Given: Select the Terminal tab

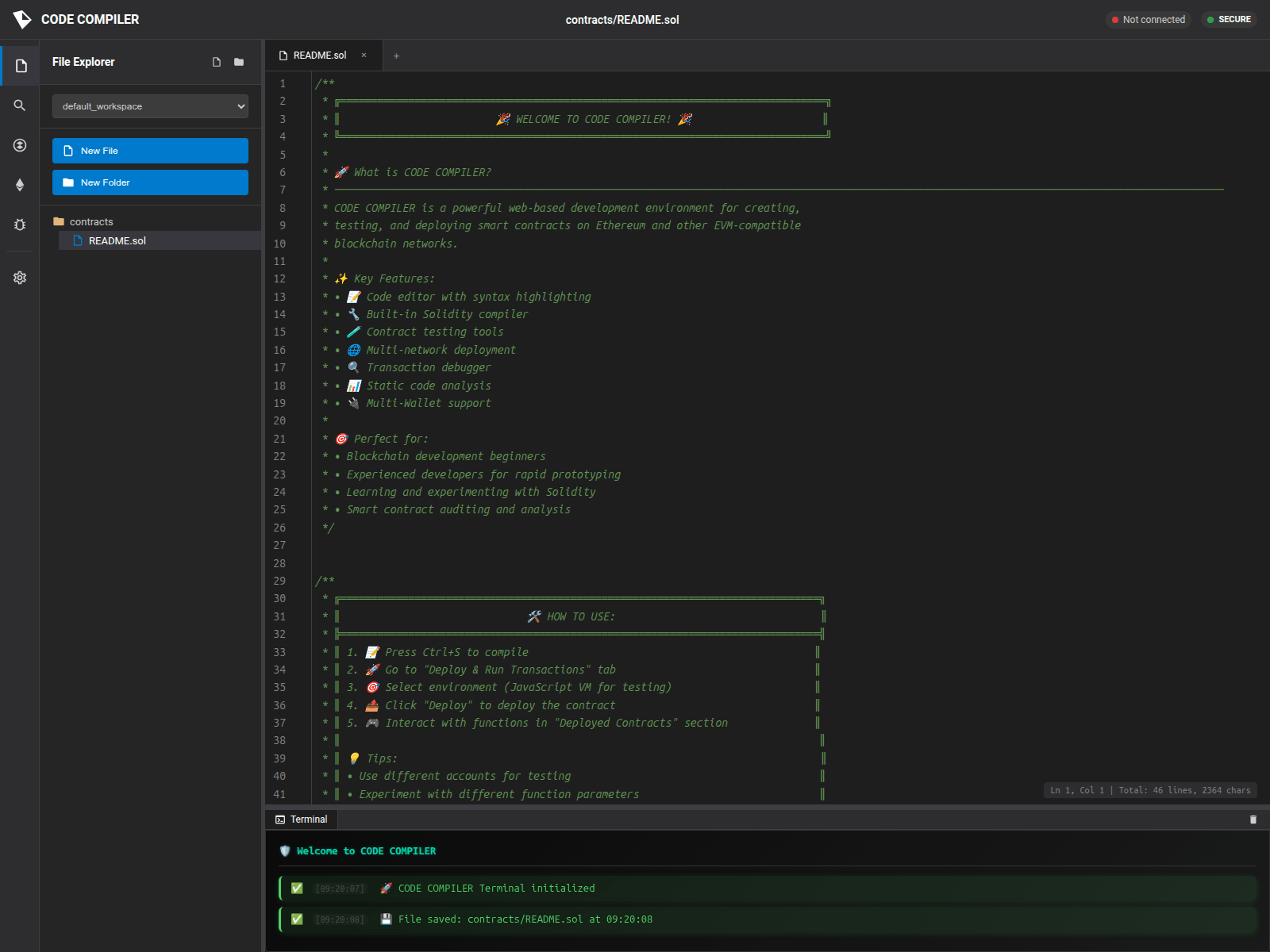Looking at the screenshot, I should click(x=302, y=819).
